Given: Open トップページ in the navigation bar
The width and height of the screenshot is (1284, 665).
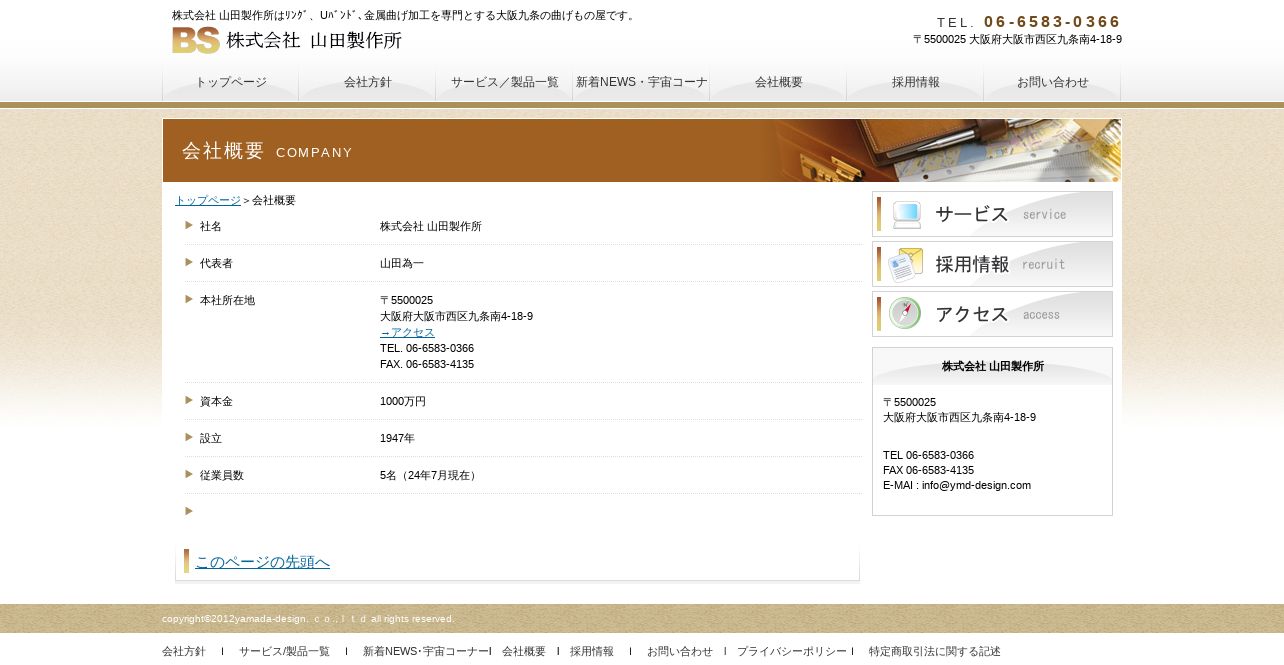Looking at the screenshot, I should pos(231,82).
